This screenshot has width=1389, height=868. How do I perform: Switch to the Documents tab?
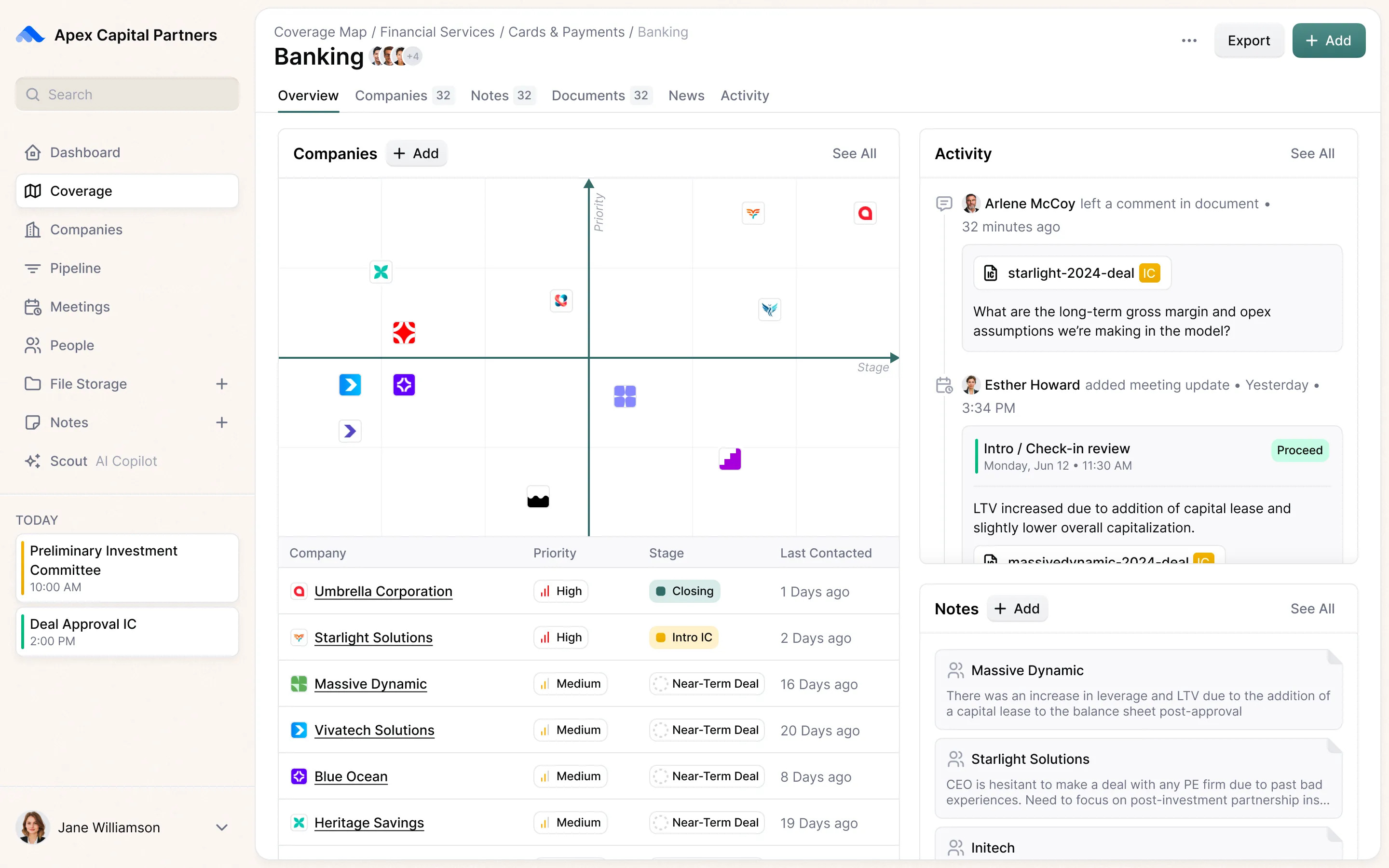coord(588,95)
